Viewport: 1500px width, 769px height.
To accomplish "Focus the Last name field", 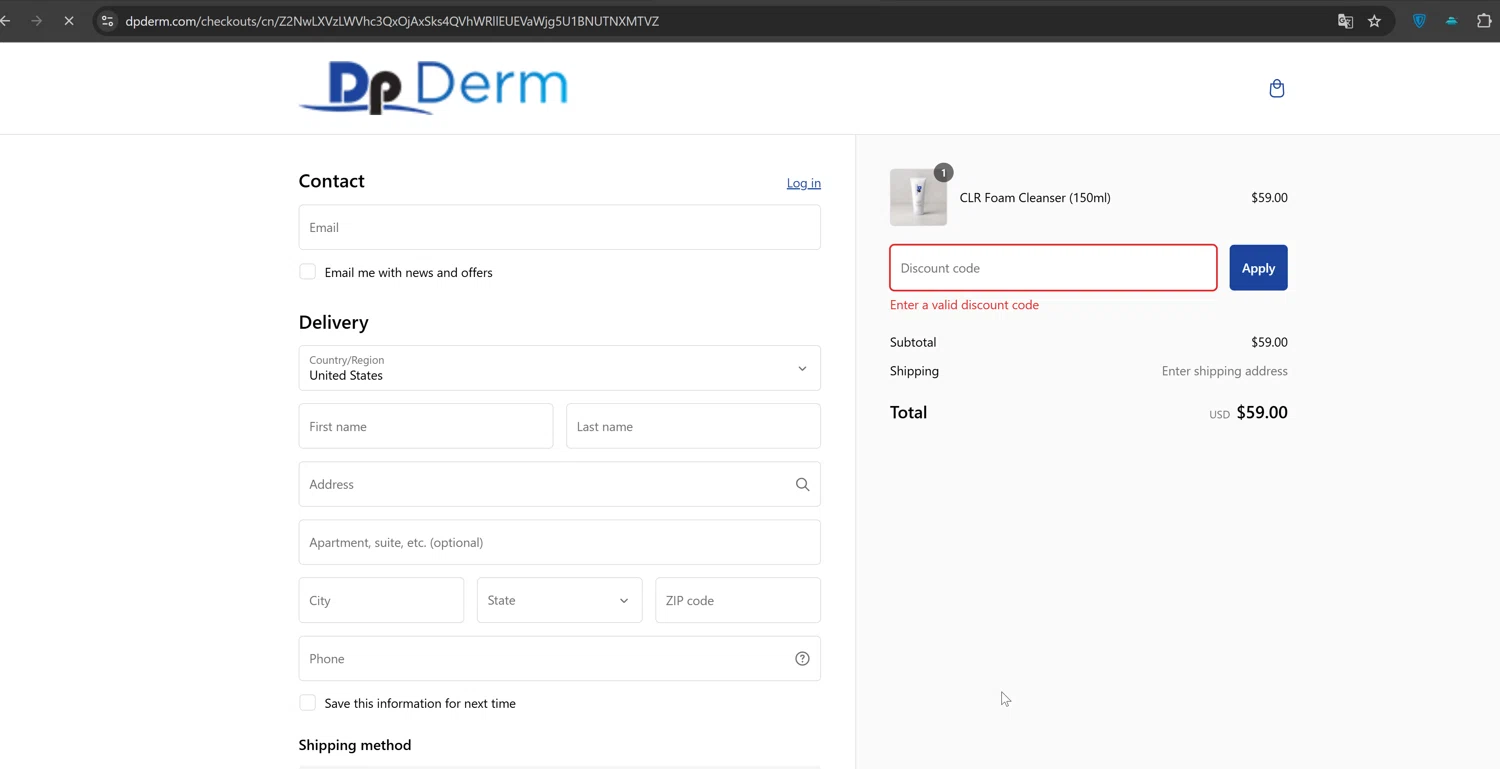I will tap(693, 426).
